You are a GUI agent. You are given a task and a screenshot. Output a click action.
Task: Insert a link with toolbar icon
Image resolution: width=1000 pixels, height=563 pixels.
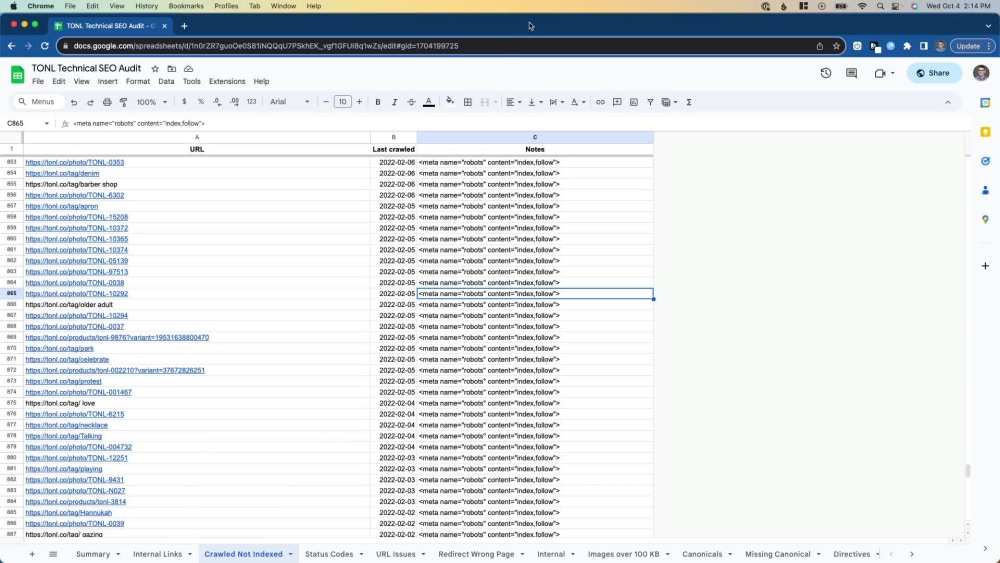600,102
